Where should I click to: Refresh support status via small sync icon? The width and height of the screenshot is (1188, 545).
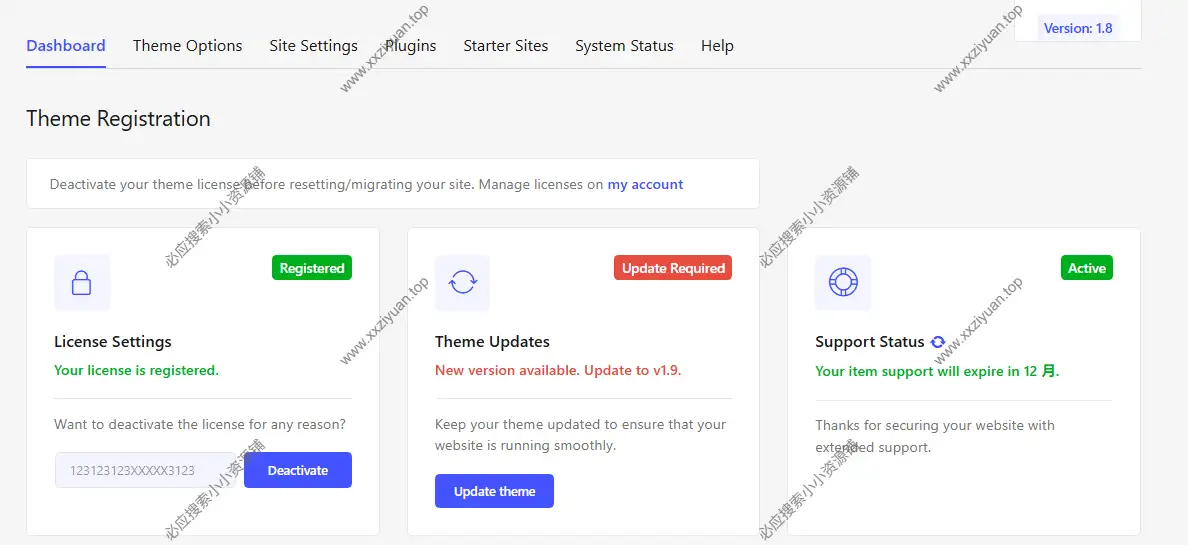pos(938,342)
